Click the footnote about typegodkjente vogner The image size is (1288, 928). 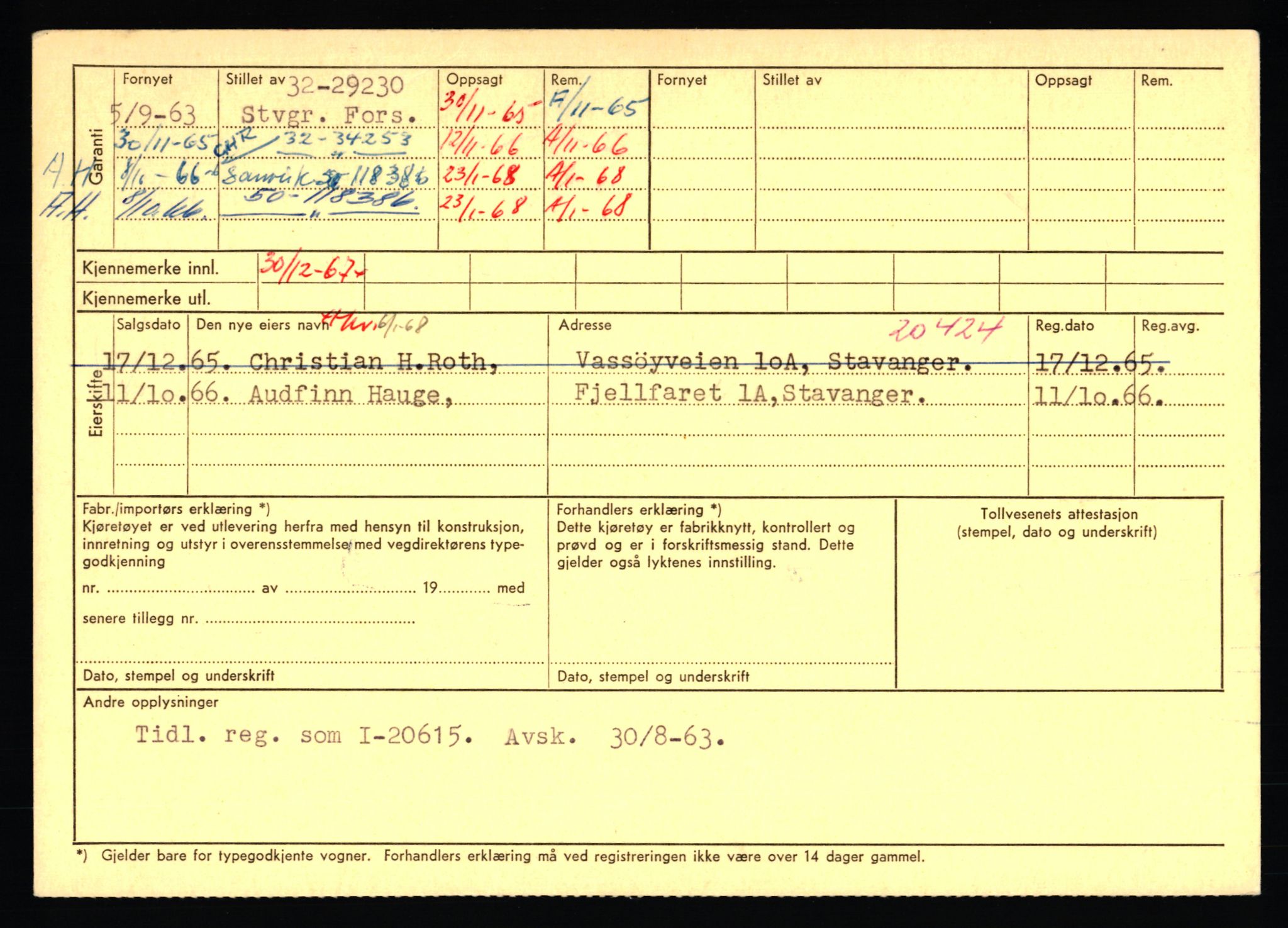[x=501, y=856]
